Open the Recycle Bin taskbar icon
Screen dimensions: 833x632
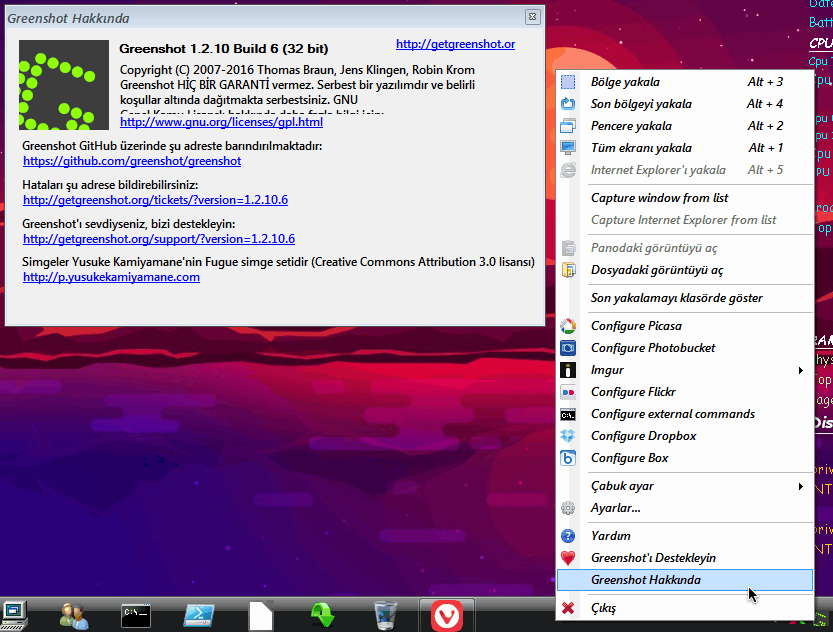[385, 615]
